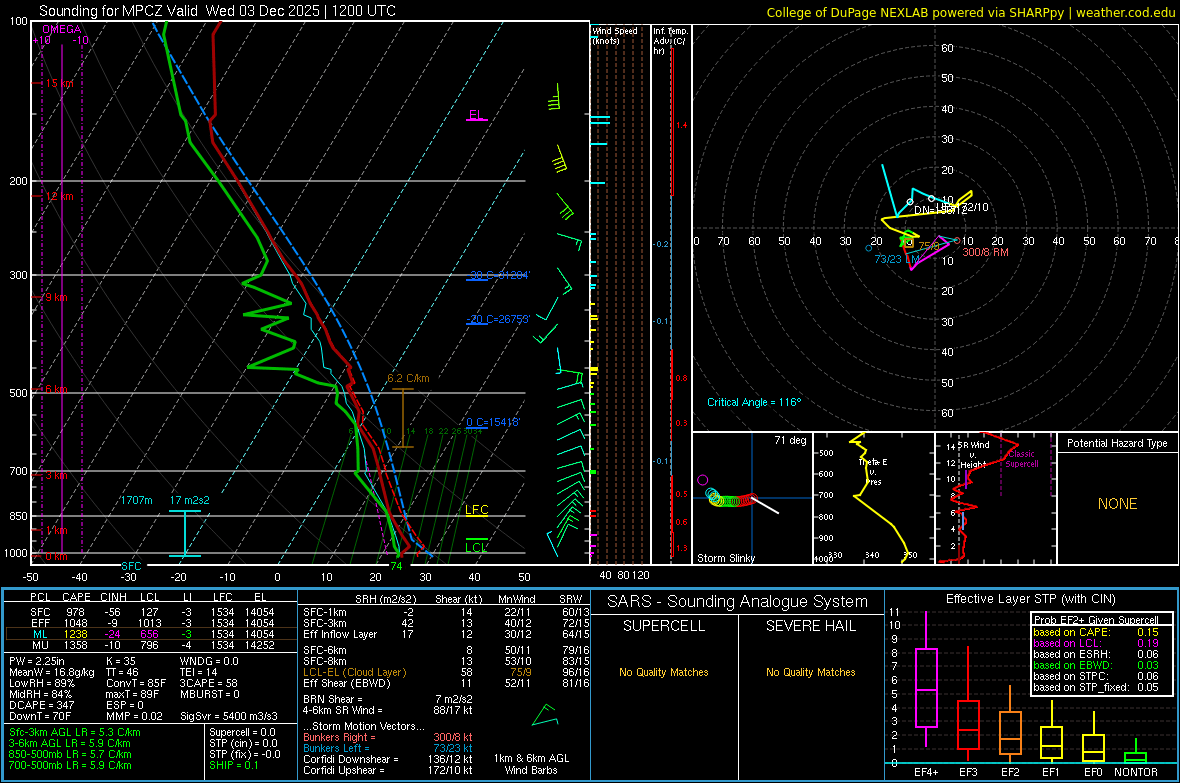This screenshot has width=1180, height=783.
Task: Select the EFF parcel row
Action: [150, 623]
